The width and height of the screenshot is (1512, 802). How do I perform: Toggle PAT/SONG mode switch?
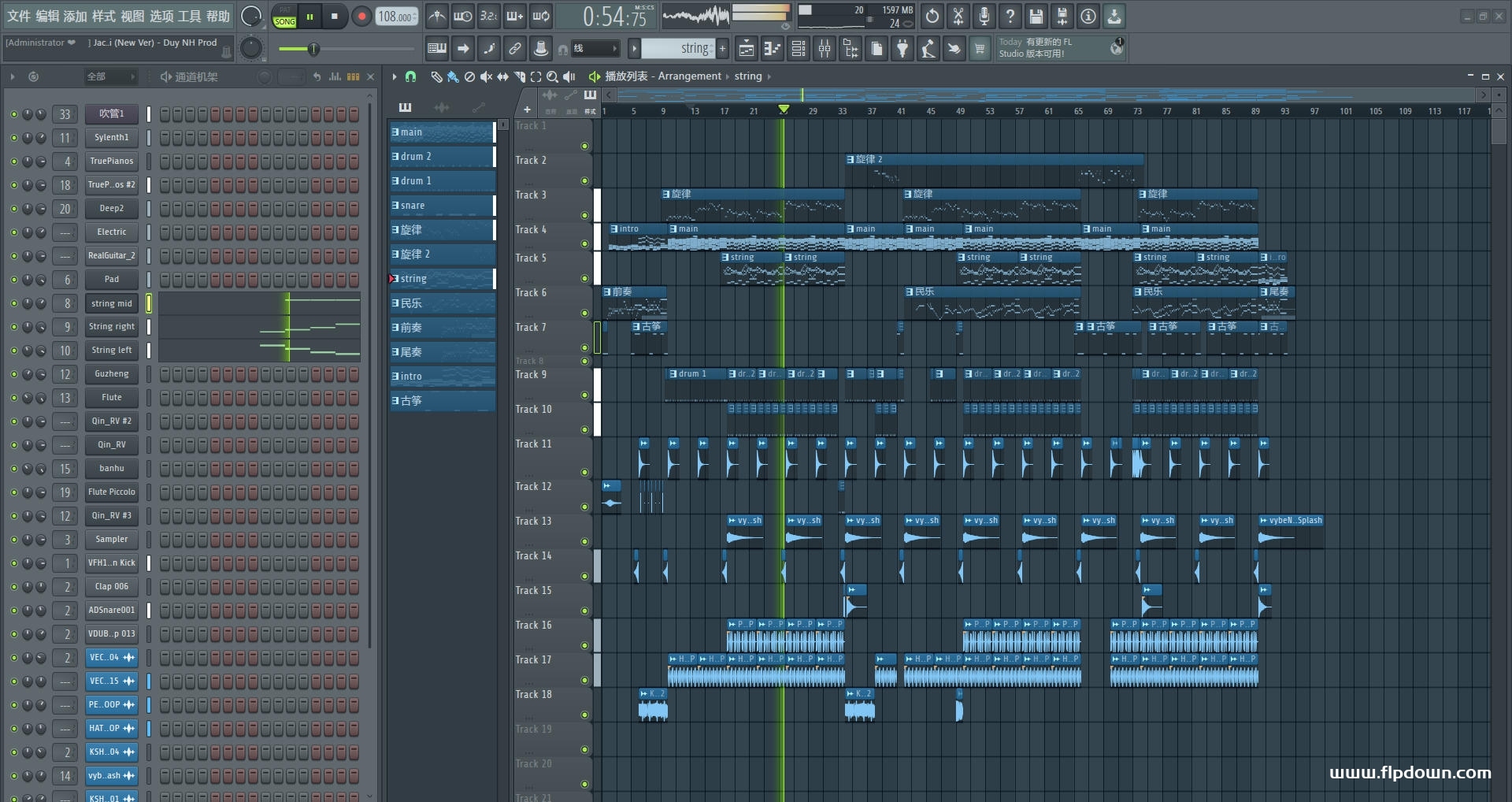point(284,17)
